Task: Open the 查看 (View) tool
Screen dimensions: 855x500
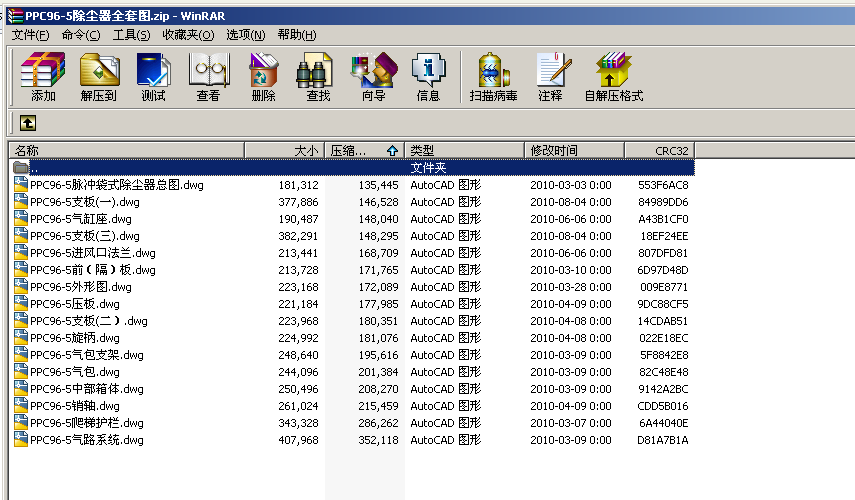Action: [208, 77]
